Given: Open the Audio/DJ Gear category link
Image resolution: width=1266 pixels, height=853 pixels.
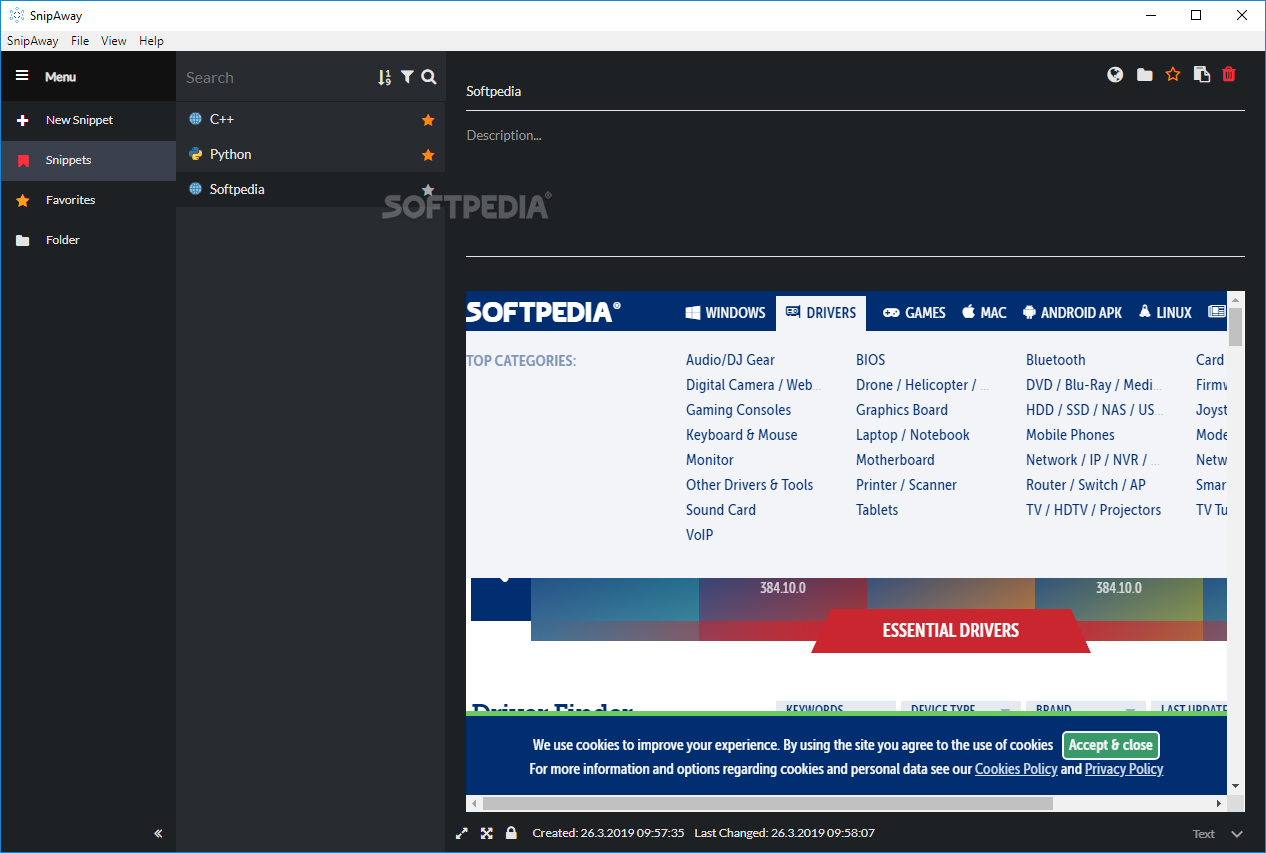Looking at the screenshot, I should tap(730, 360).
